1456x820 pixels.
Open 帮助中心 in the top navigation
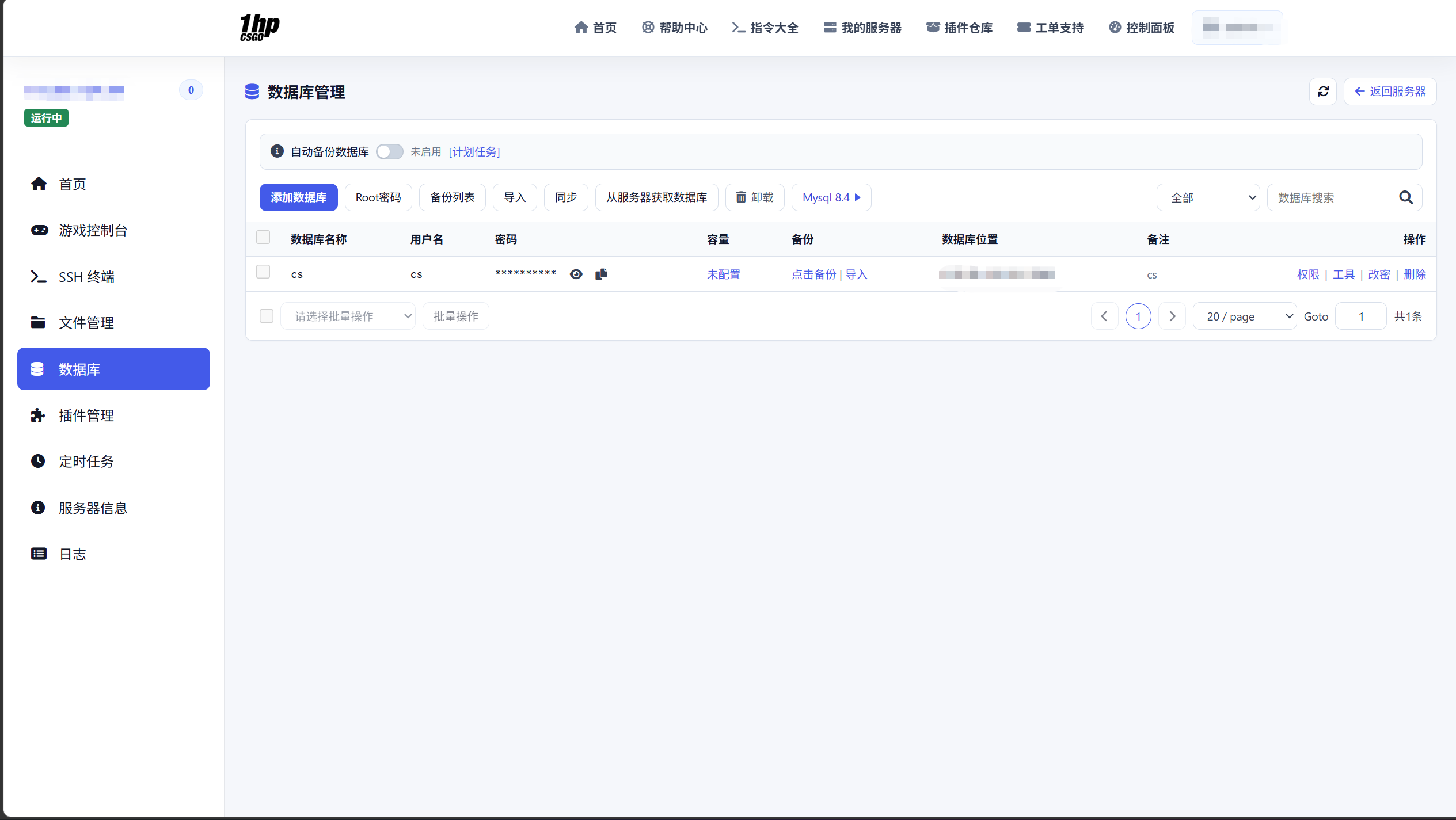coord(675,28)
